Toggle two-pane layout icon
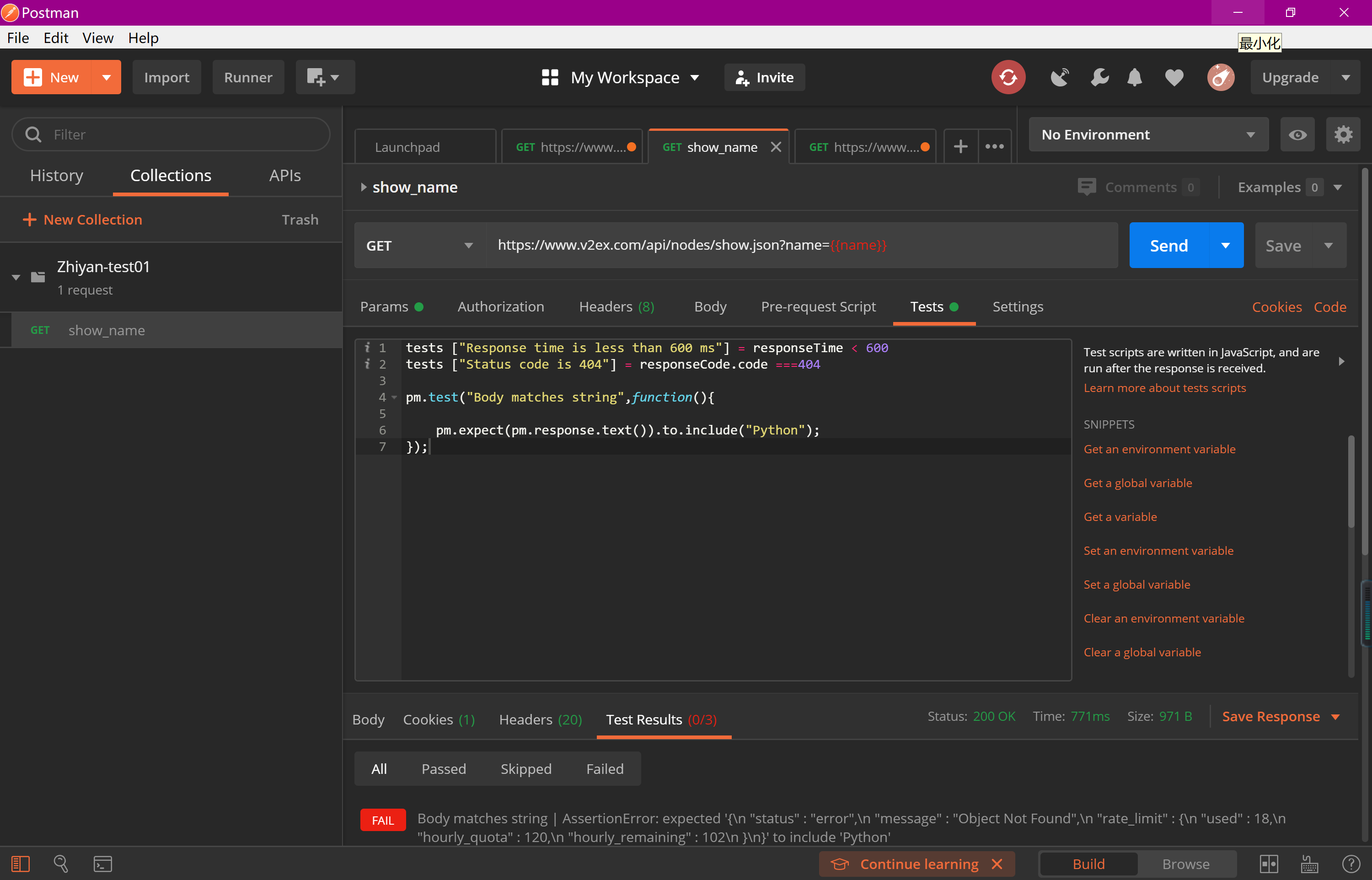The height and width of the screenshot is (880, 1372). 1269,864
